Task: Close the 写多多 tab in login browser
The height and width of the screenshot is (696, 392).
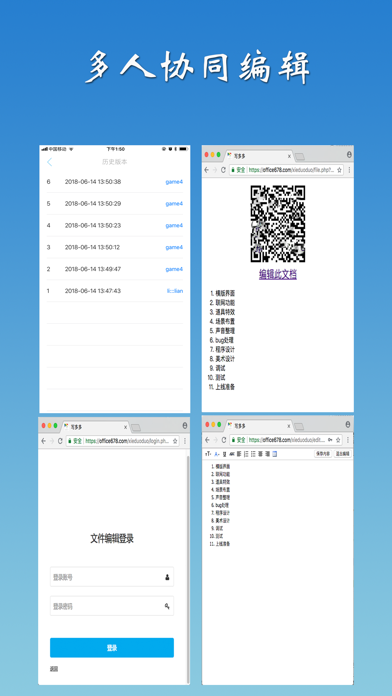Action: [125, 427]
